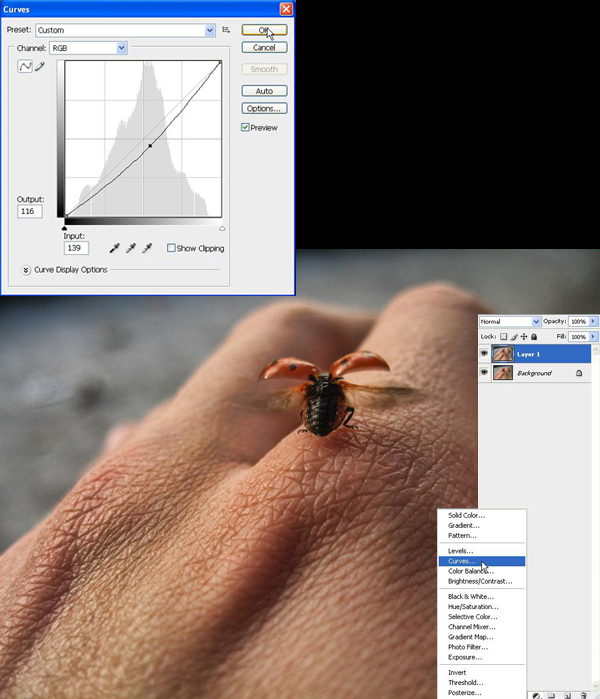Choose Black & White... menu entry
Image resolution: width=600 pixels, height=699 pixels.
coord(471,596)
